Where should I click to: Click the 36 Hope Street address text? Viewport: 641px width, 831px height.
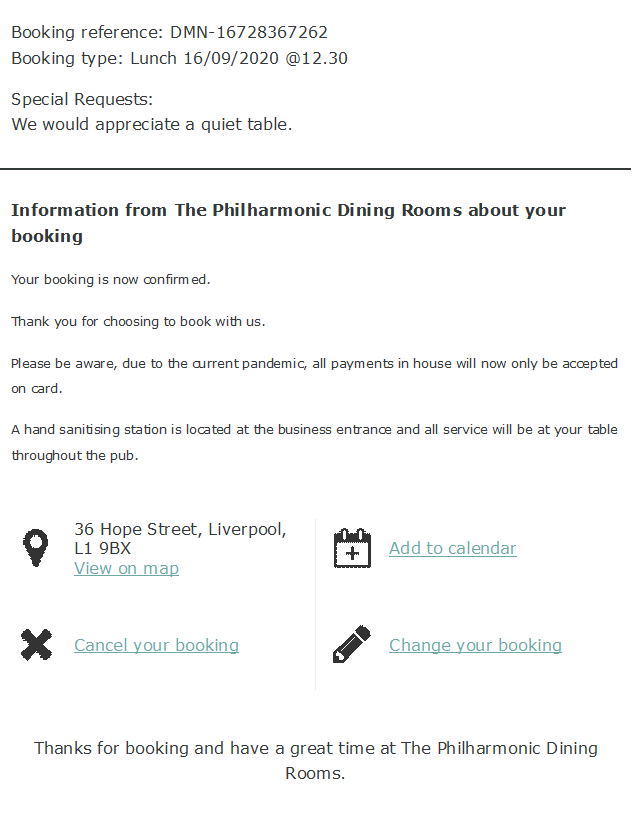tap(180, 529)
